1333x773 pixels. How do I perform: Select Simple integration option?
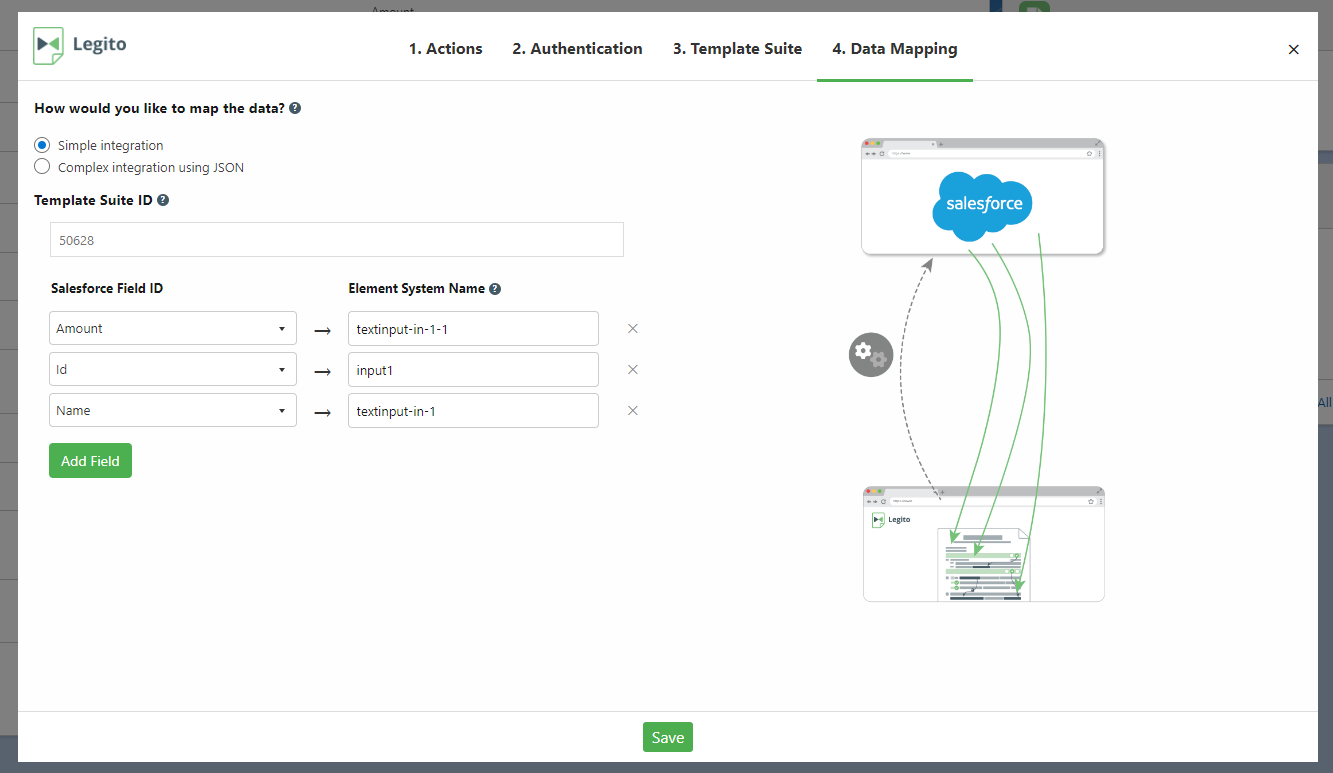pyautogui.click(x=42, y=145)
